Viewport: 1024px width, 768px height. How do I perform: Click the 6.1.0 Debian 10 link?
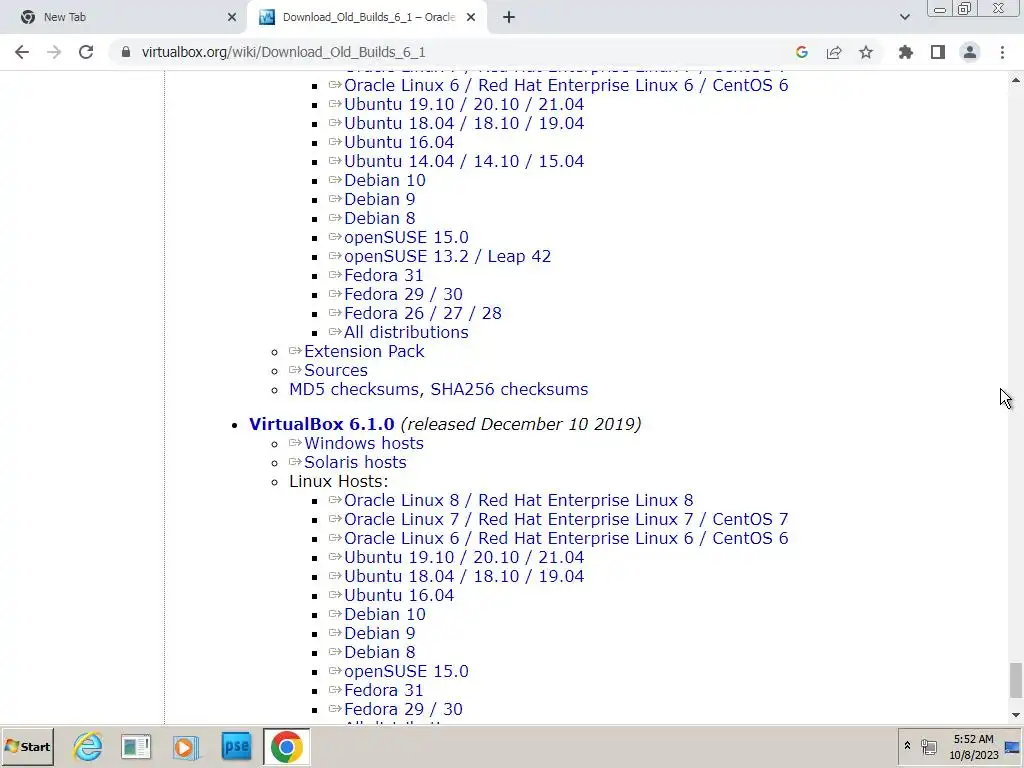385,614
